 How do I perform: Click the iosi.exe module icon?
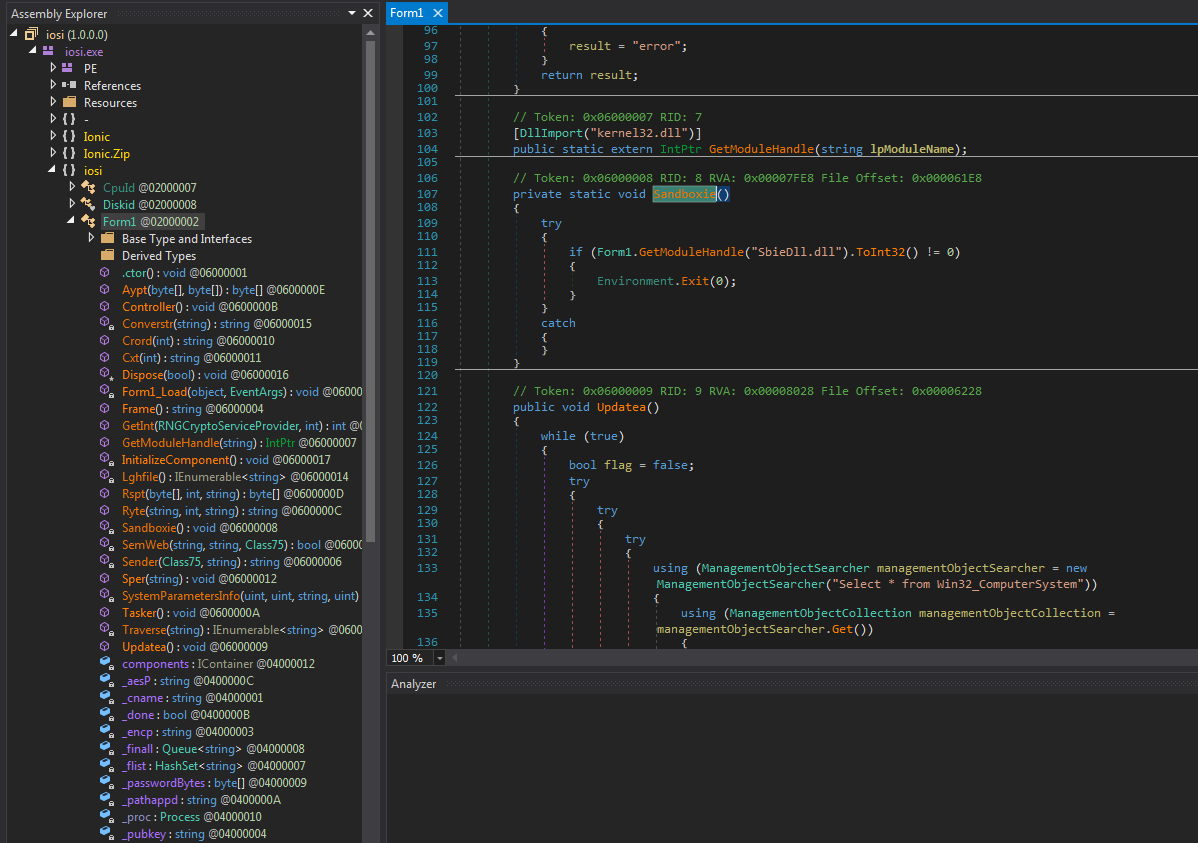pyautogui.click(x=48, y=51)
